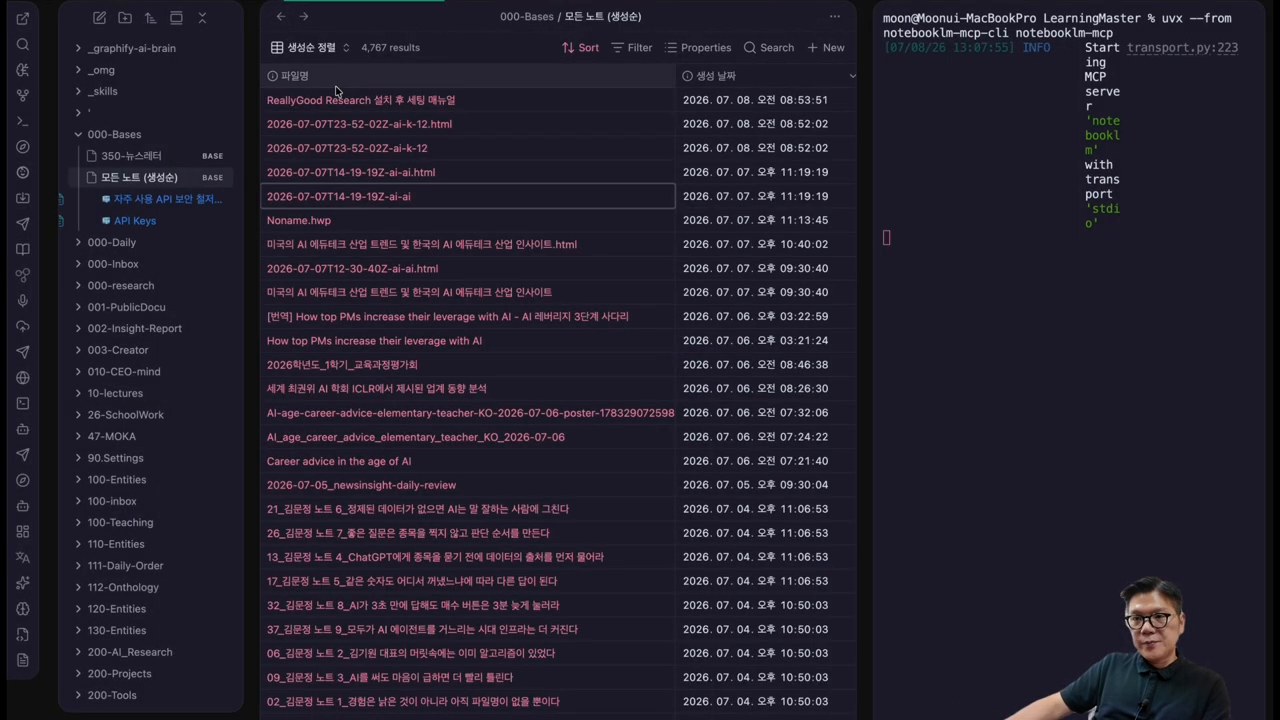Navigate forward in the note pane
The width and height of the screenshot is (1280, 720).
pyautogui.click(x=304, y=16)
